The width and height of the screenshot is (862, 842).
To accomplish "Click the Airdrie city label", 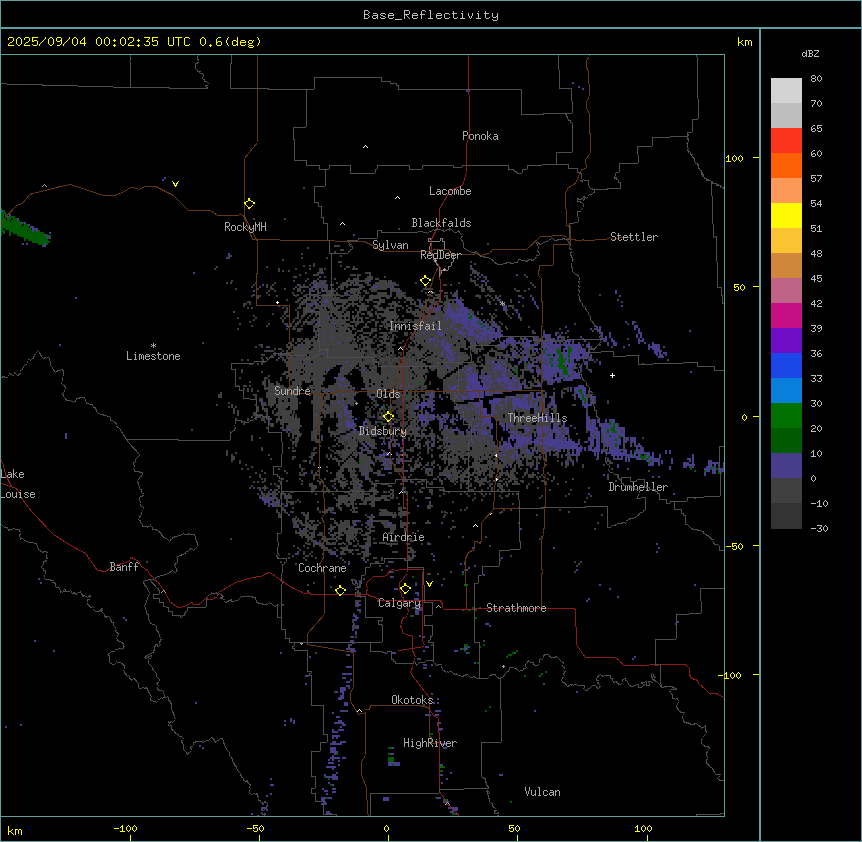I will (403, 537).
